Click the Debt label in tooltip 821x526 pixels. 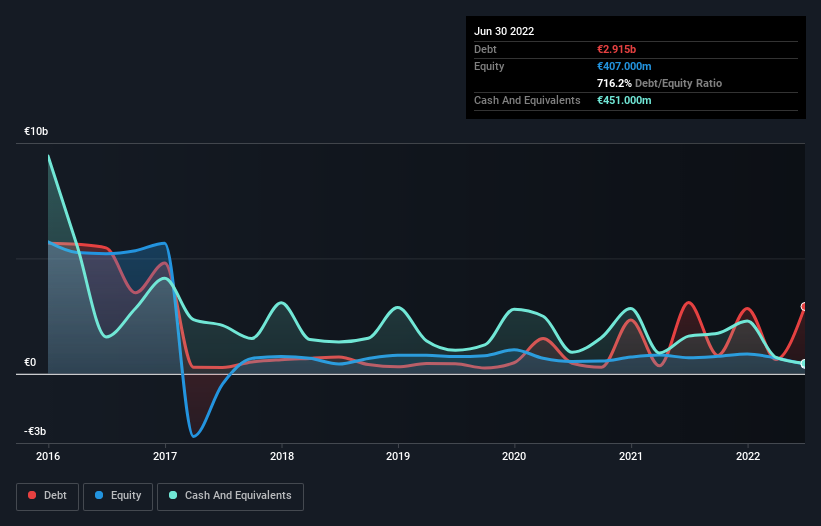click(x=485, y=49)
